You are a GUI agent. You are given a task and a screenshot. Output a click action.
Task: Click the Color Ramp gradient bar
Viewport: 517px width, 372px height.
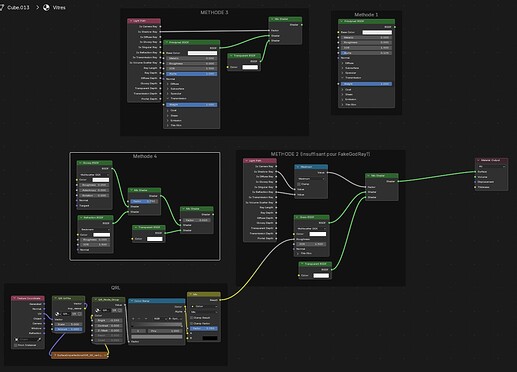pos(157,325)
